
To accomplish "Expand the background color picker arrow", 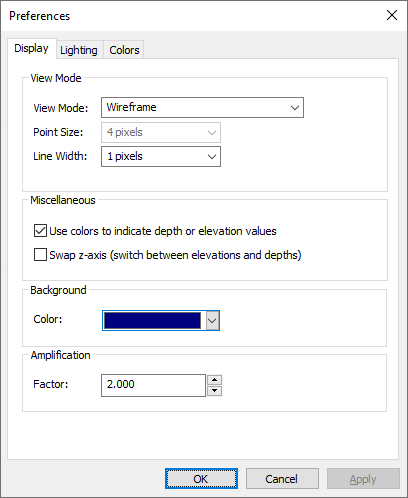I will 212,321.
